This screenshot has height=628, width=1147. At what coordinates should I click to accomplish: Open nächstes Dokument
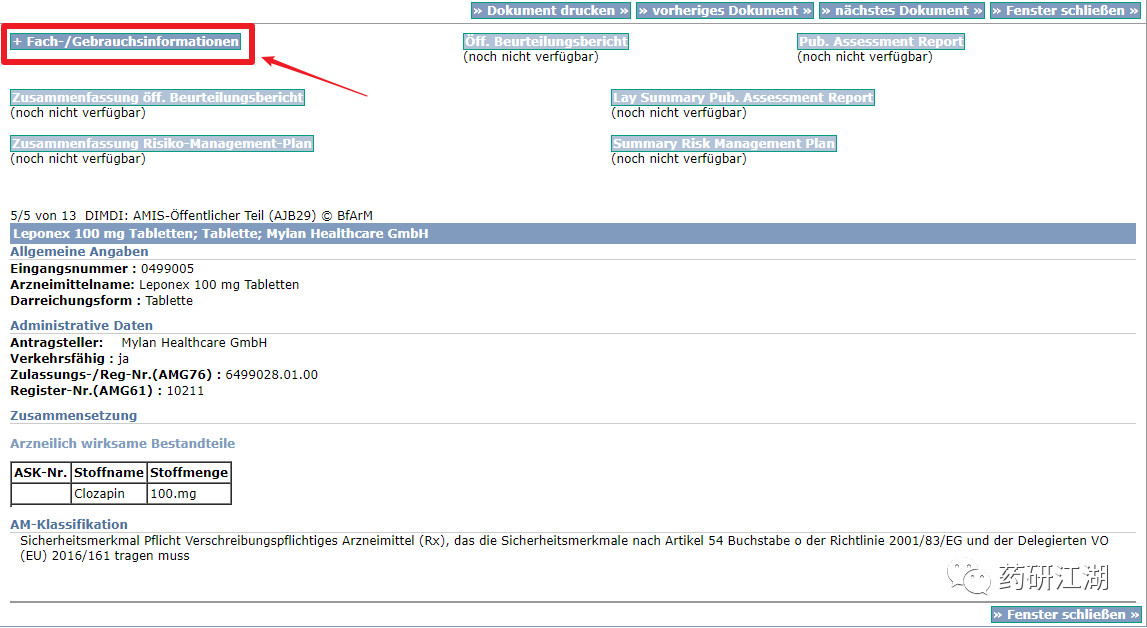click(x=902, y=10)
